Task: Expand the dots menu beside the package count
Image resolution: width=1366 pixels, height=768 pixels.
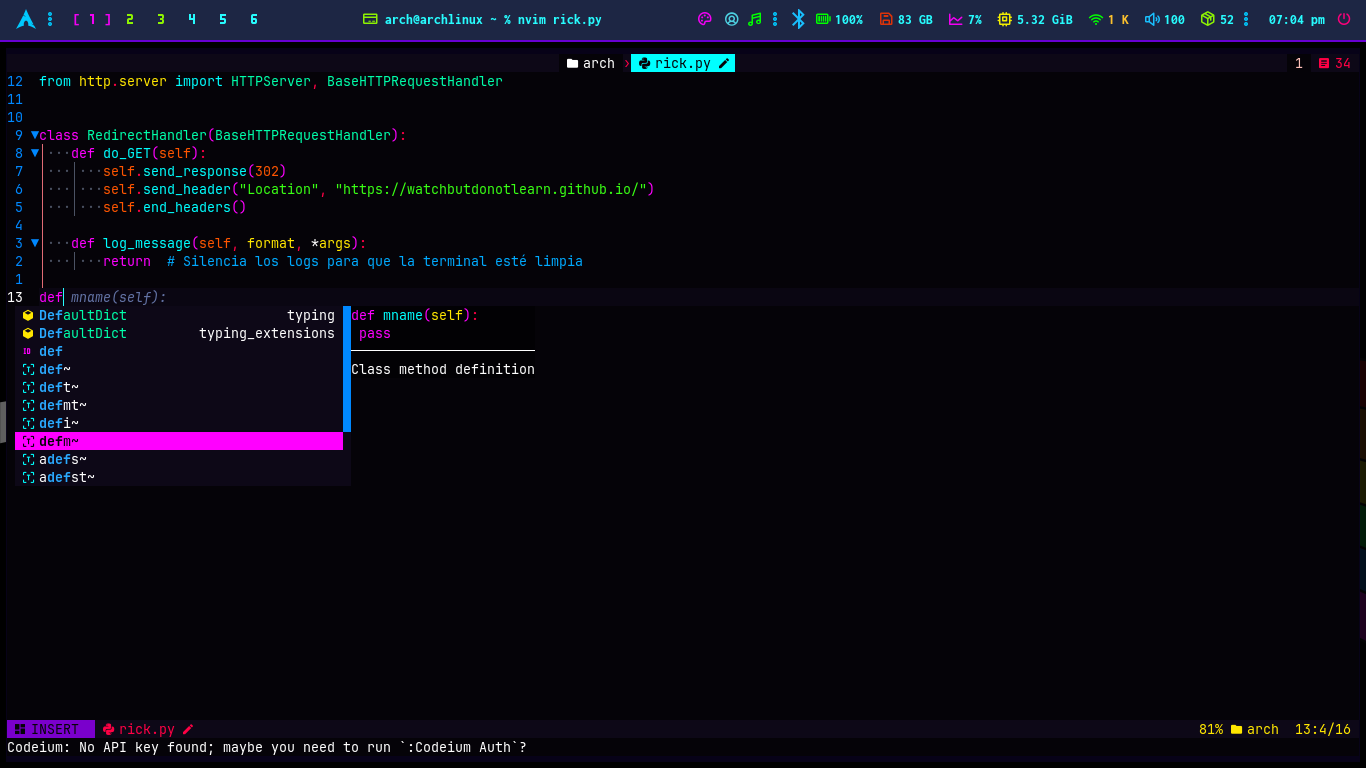Action: (1246, 19)
